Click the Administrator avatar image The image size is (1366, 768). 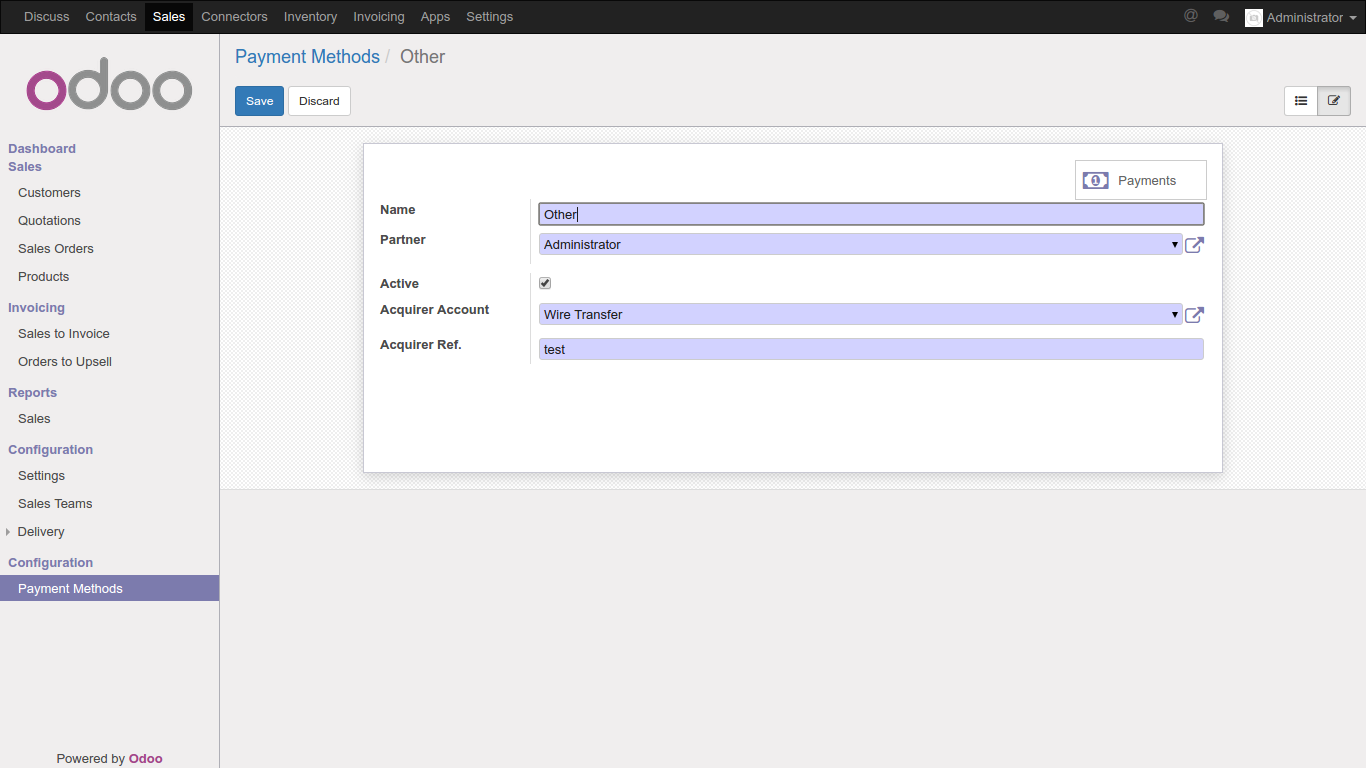(x=1253, y=17)
